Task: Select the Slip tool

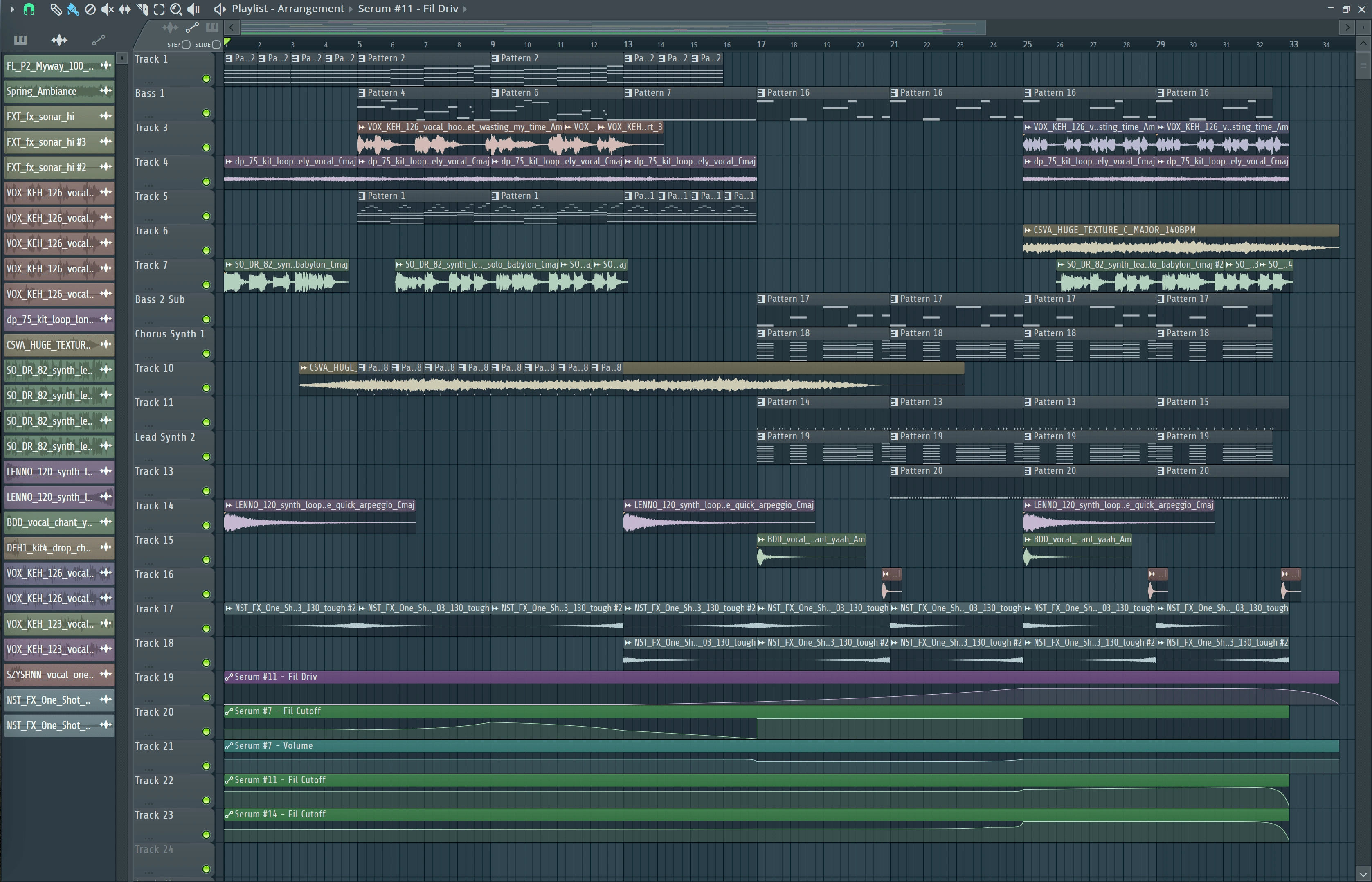Action: (124, 9)
